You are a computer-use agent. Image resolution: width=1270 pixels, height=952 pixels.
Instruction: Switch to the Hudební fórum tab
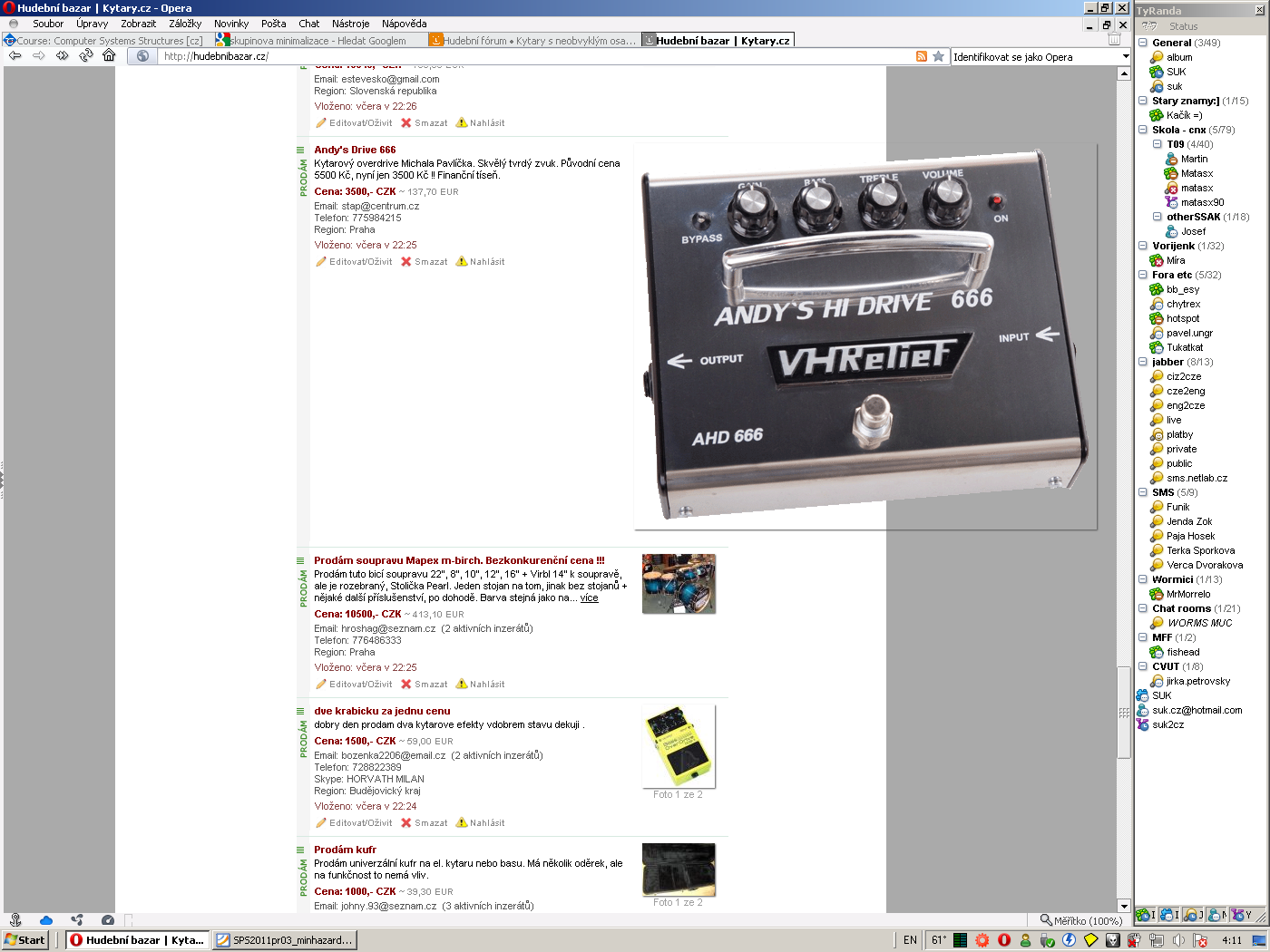[x=533, y=41]
